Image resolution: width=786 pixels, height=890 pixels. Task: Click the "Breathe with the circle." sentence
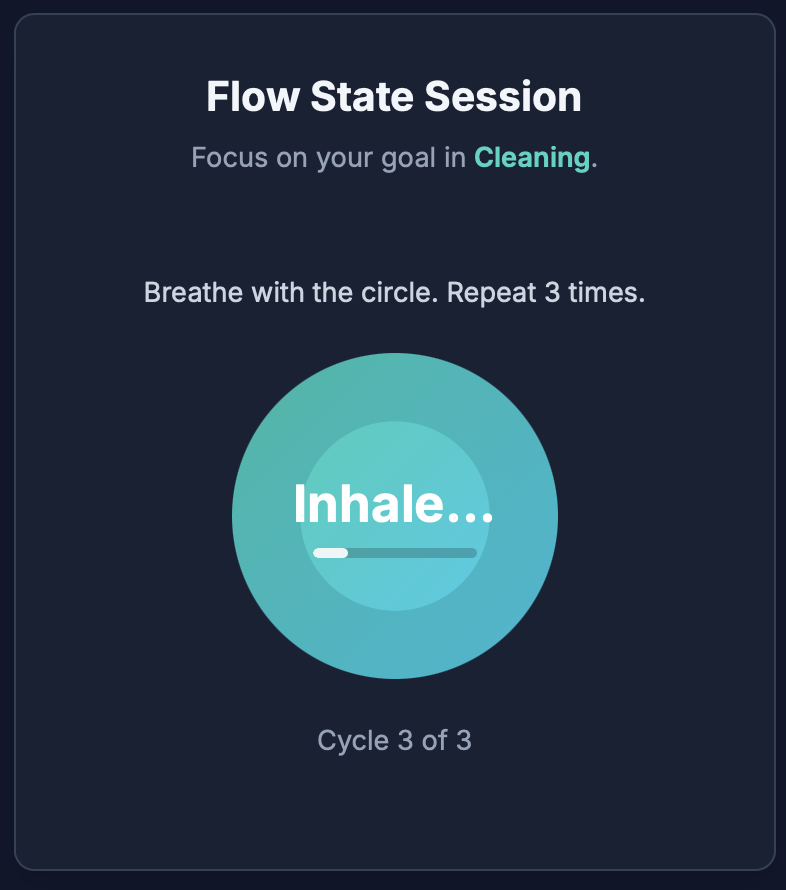click(x=291, y=294)
